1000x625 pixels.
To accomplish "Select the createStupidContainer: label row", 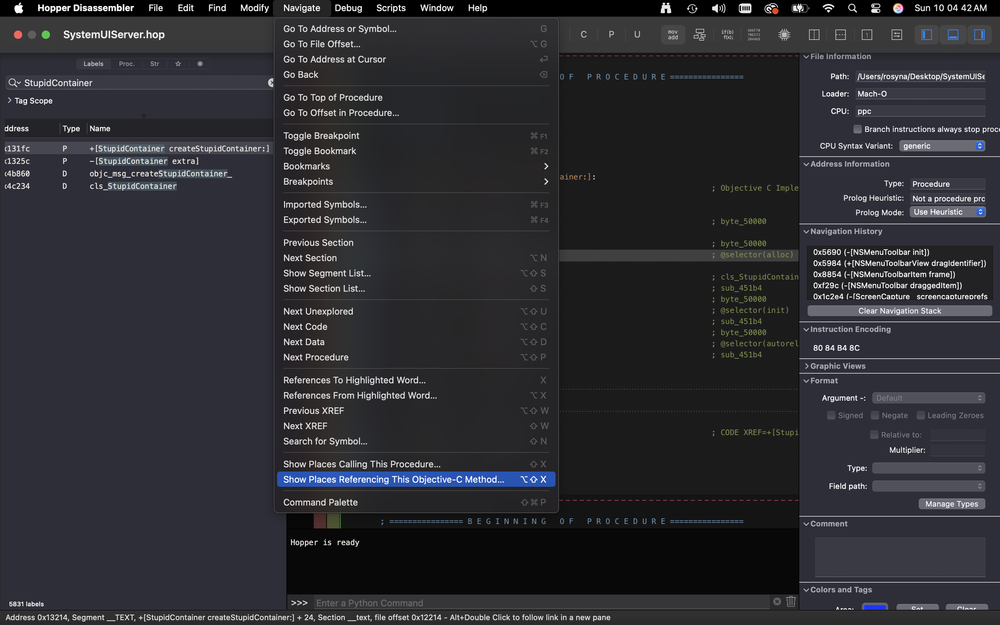I will (x=138, y=149).
